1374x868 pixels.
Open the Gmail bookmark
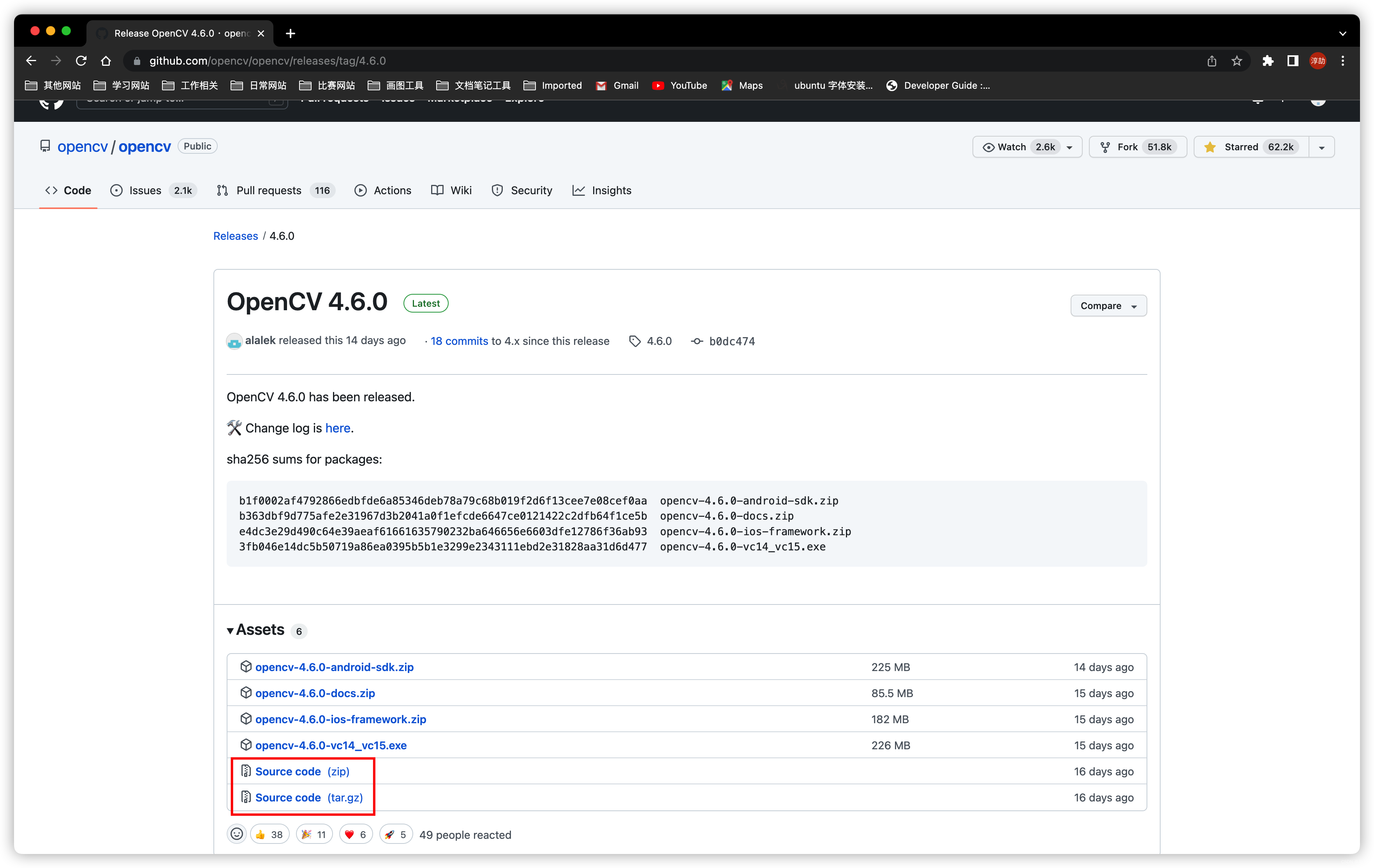coord(617,86)
